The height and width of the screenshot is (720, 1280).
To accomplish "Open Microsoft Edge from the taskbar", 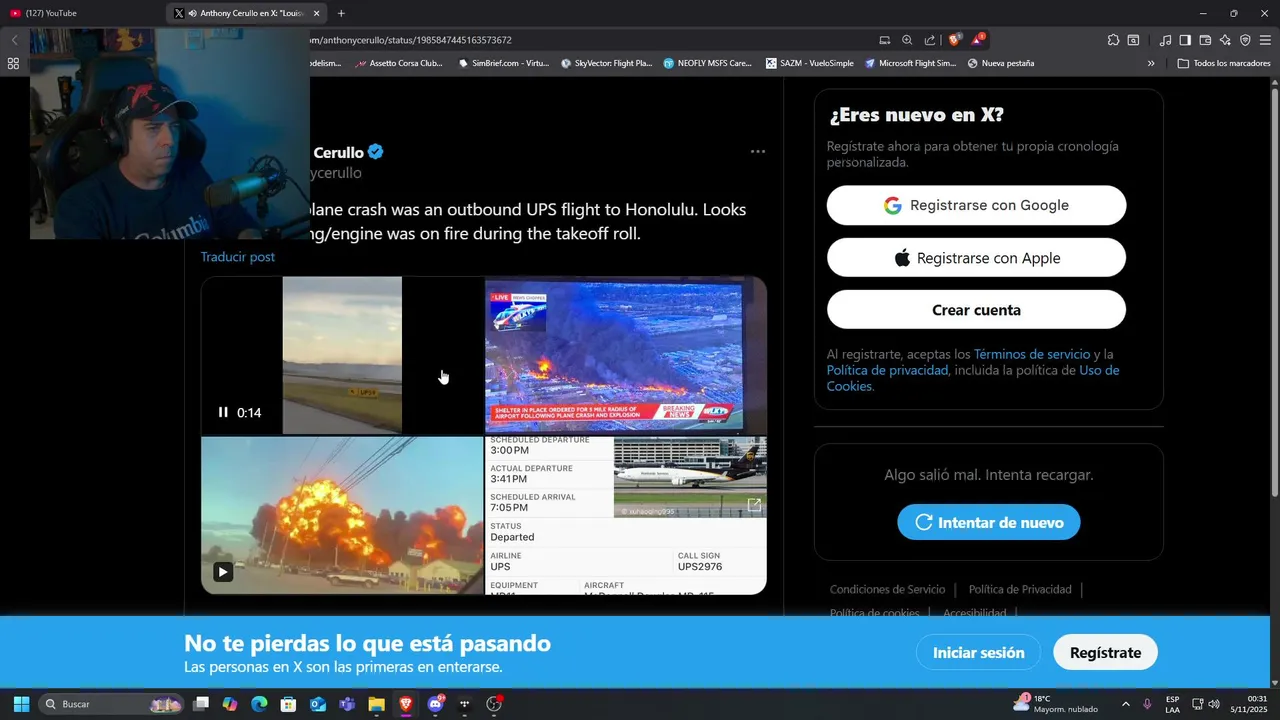I will pos(259,704).
